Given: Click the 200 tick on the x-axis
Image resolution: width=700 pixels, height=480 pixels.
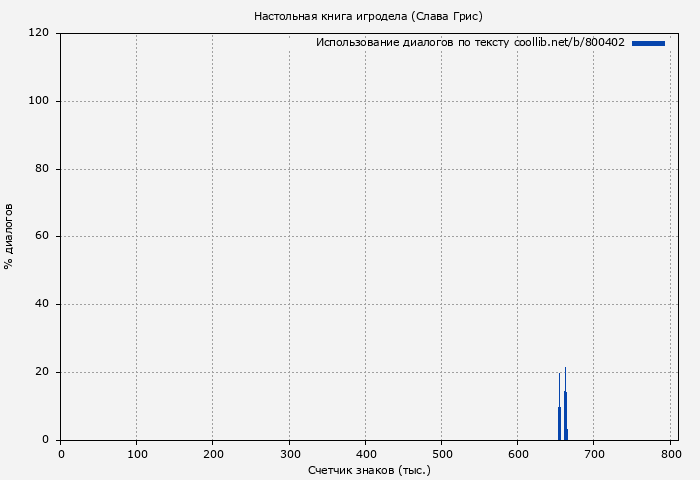Looking at the screenshot, I should (213, 454).
